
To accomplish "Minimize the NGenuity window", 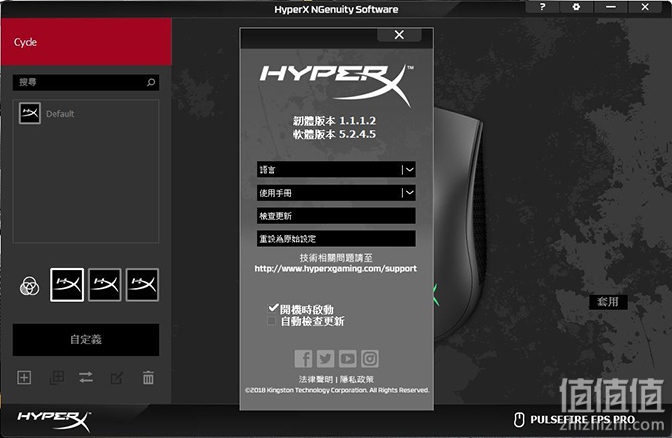I will coord(611,7).
